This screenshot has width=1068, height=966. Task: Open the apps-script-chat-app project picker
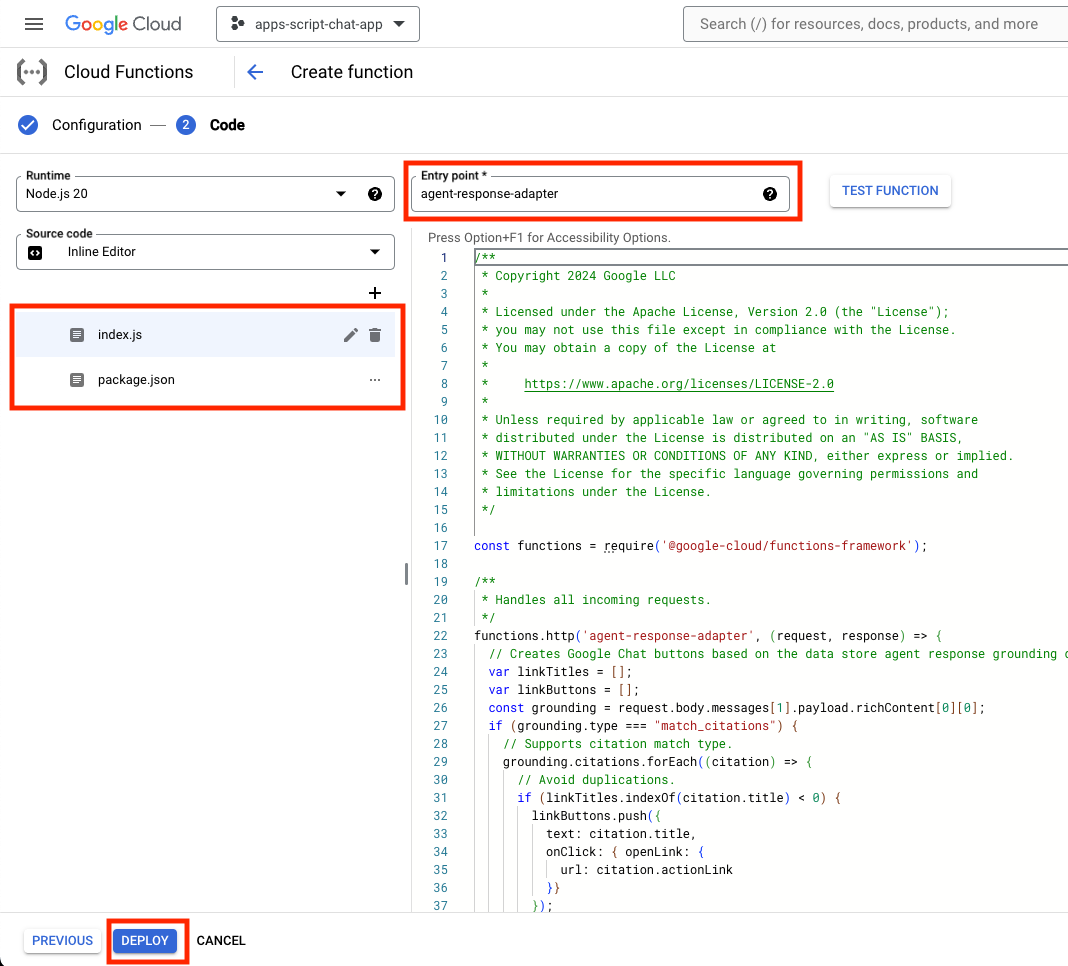tap(317, 24)
